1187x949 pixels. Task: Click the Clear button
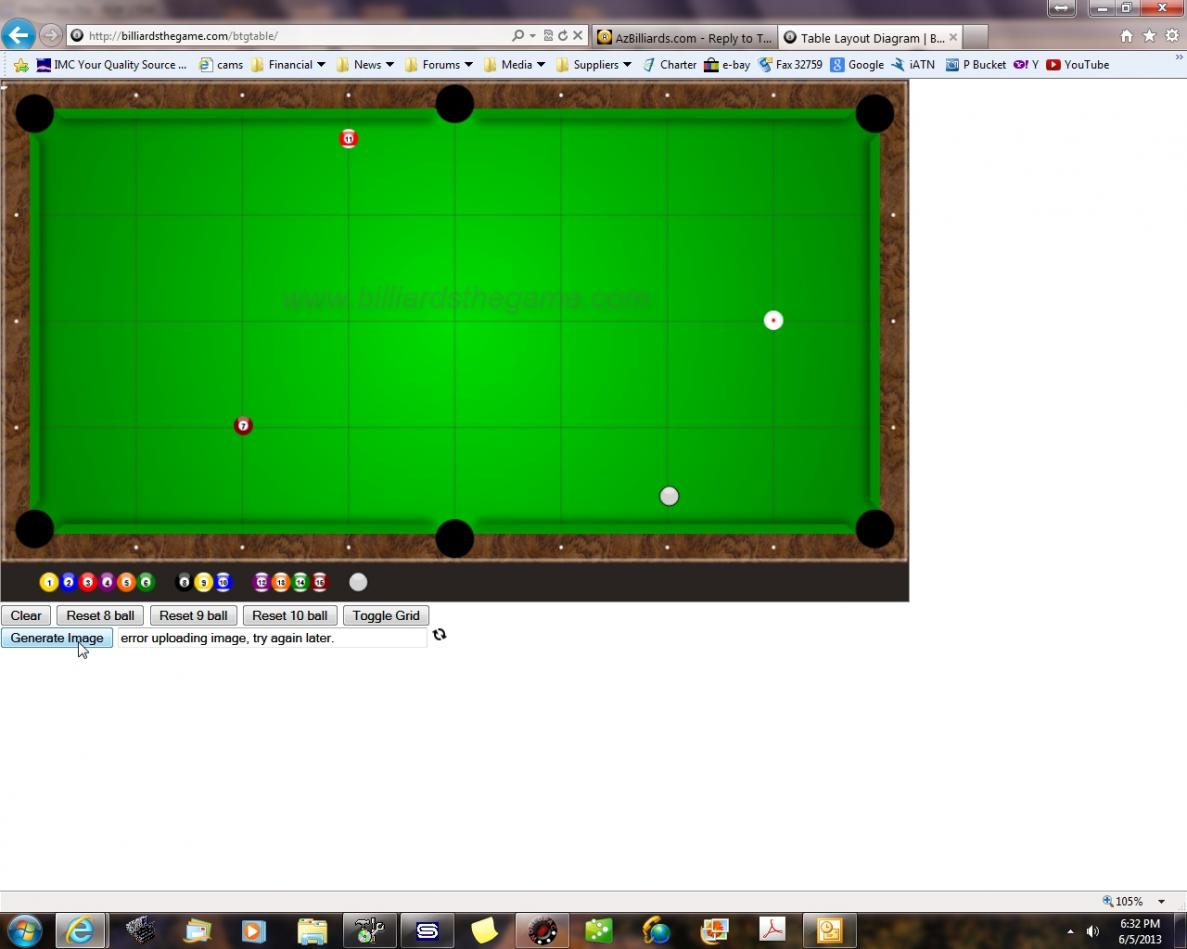[x=26, y=615]
